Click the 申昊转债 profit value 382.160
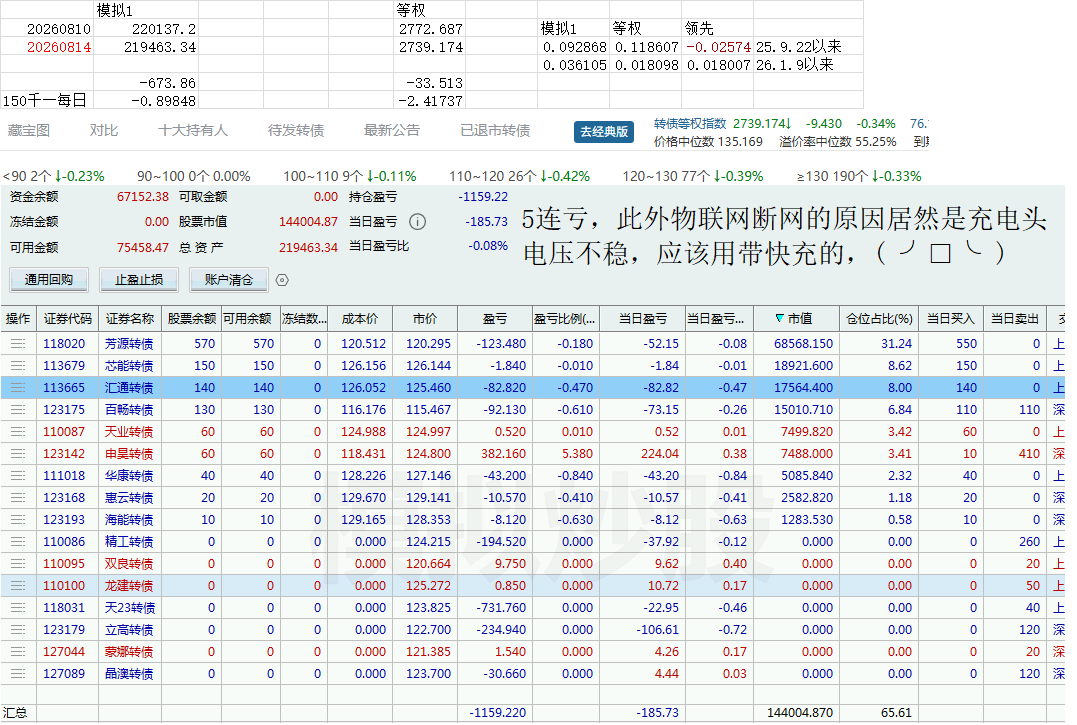Viewport: 1077px width, 725px height. [x=503, y=453]
